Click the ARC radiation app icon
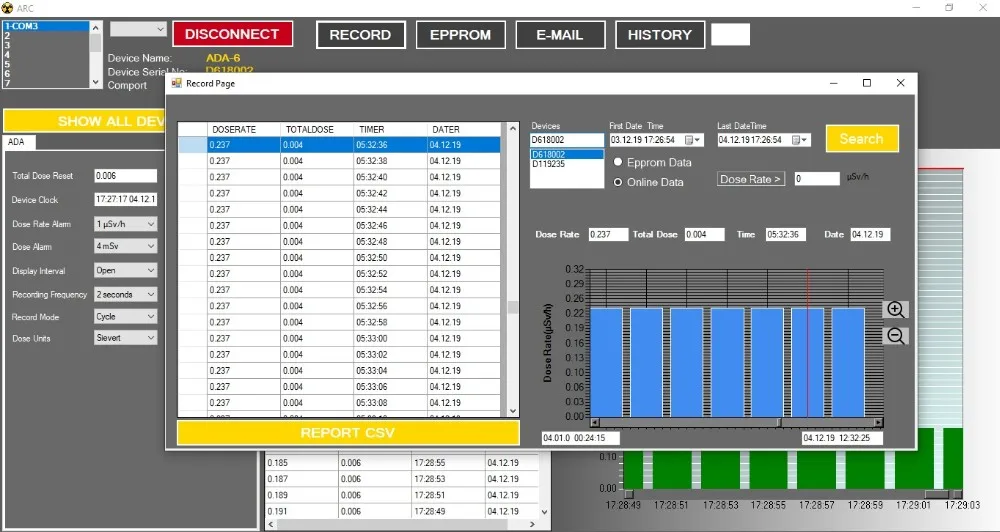Image resolution: width=1000 pixels, height=532 pixels. 8,8
